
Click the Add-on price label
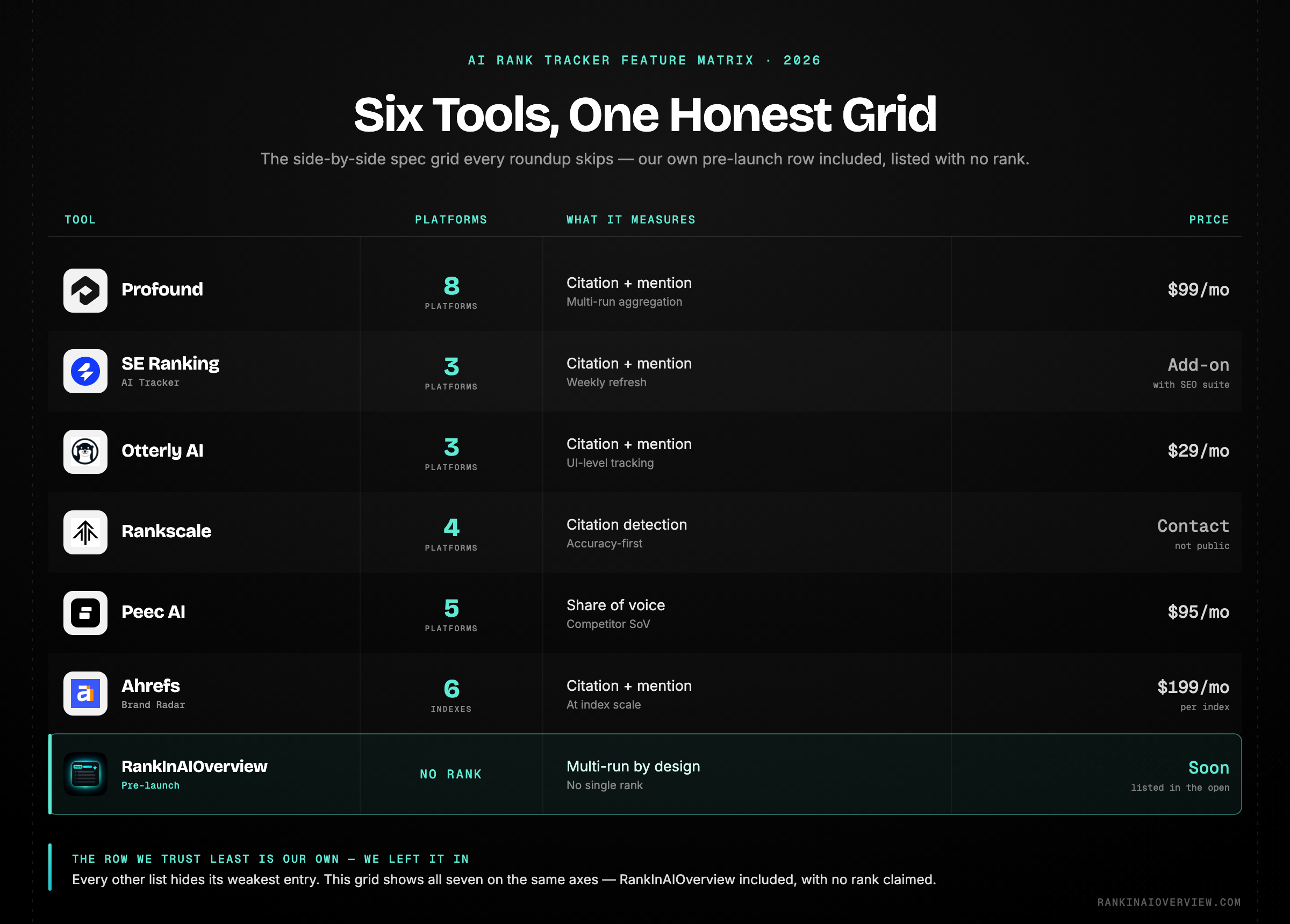(x=1199, y=365)
